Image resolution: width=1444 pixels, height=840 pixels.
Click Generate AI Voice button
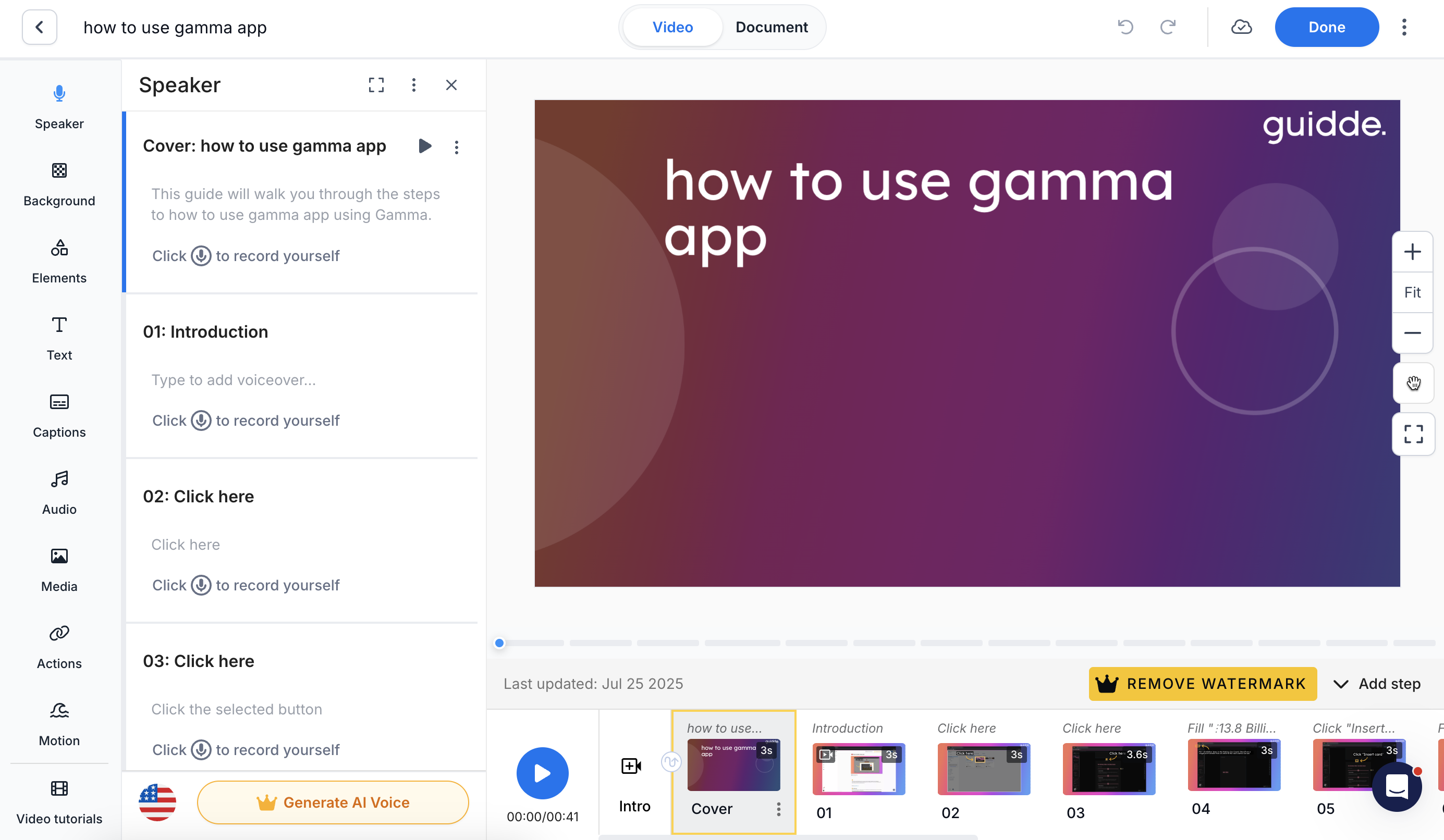tap(333, 803)
